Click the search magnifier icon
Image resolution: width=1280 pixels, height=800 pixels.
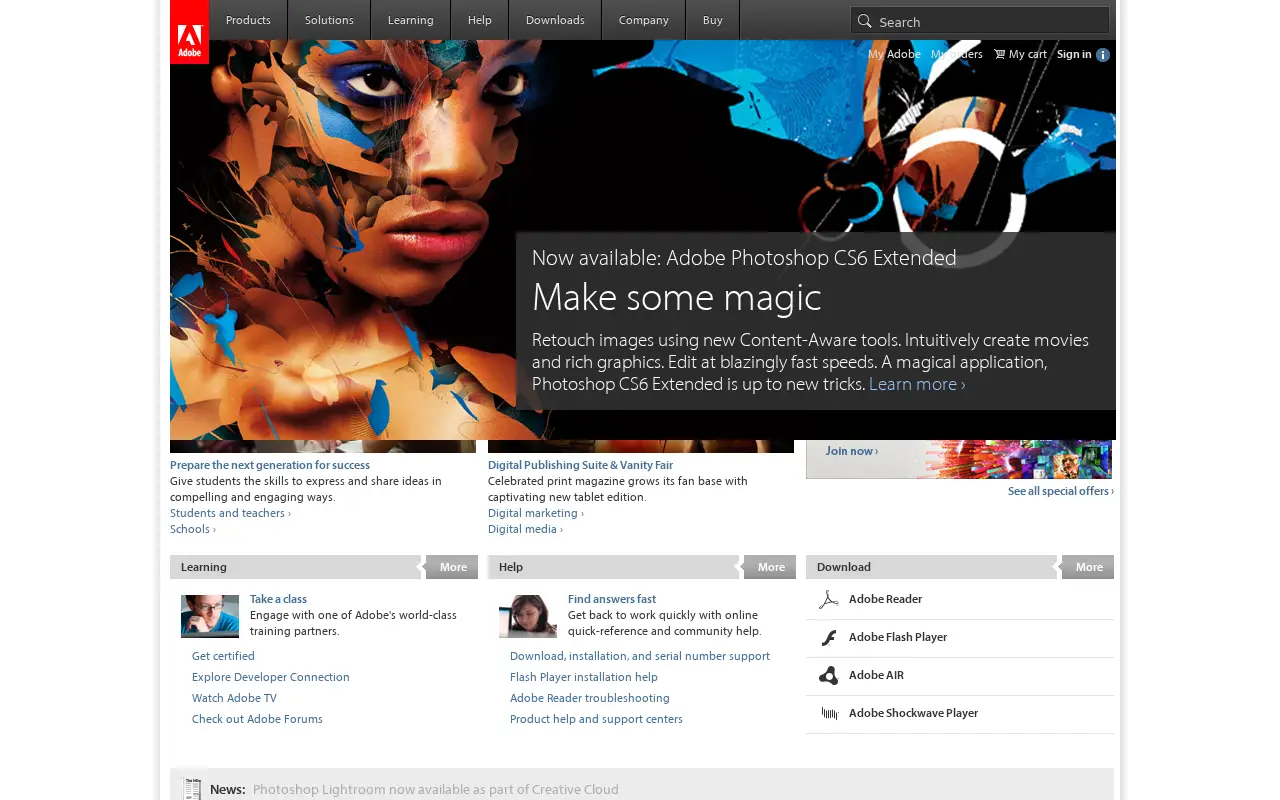coord(865,21)
